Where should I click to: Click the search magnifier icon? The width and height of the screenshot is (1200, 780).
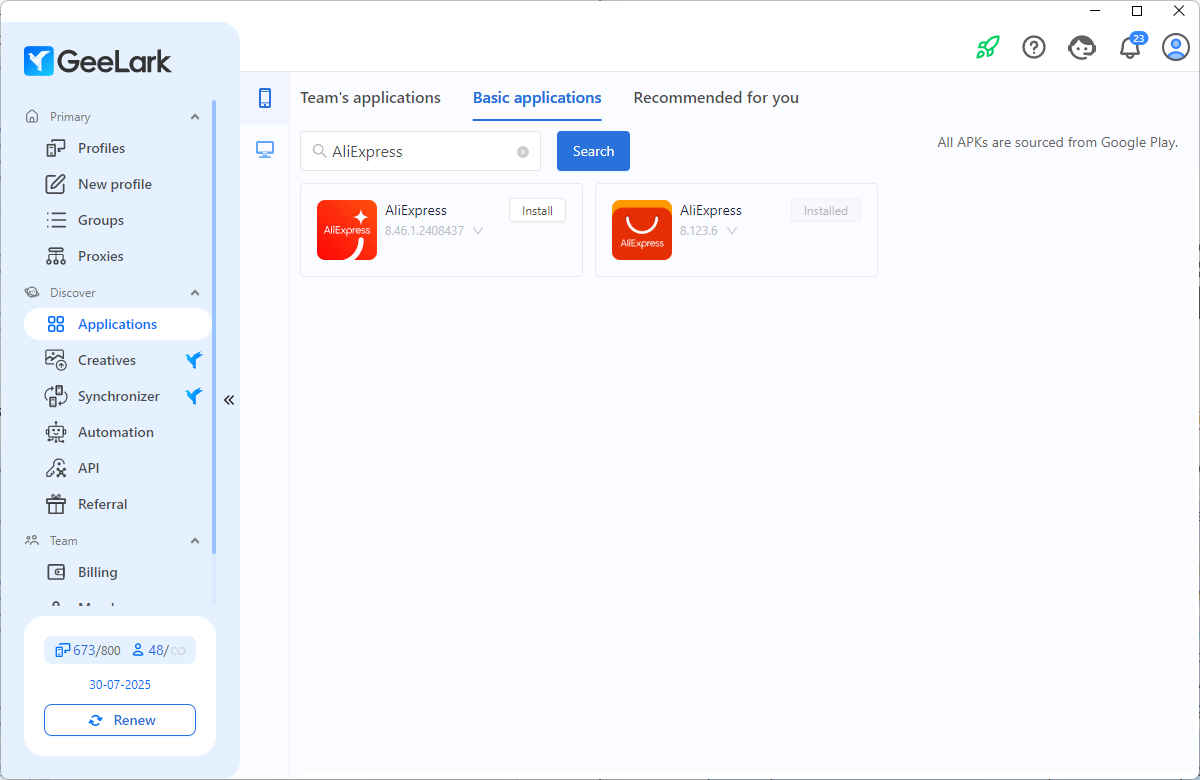(x=319, y=151)
